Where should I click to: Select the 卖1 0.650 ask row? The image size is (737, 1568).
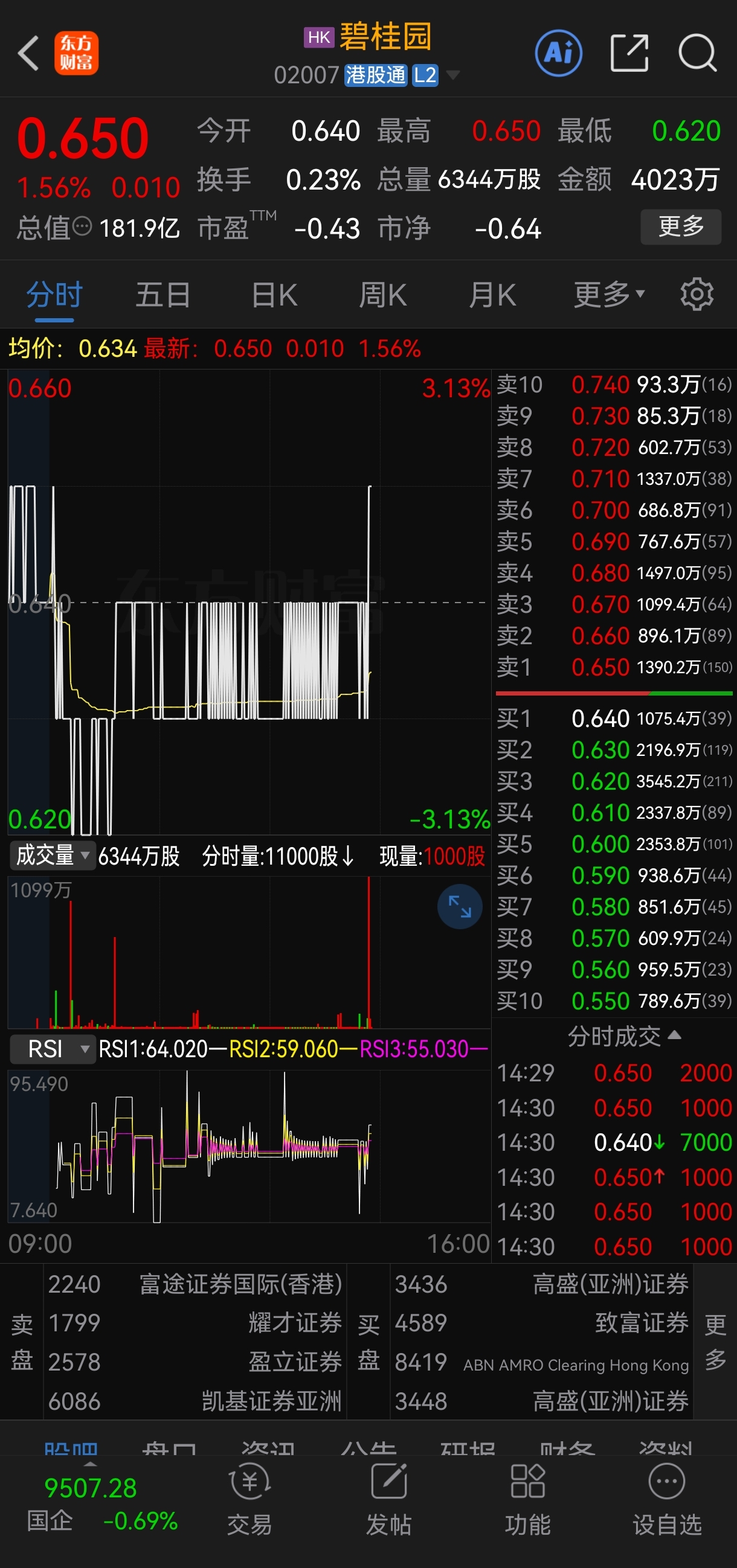614,667
